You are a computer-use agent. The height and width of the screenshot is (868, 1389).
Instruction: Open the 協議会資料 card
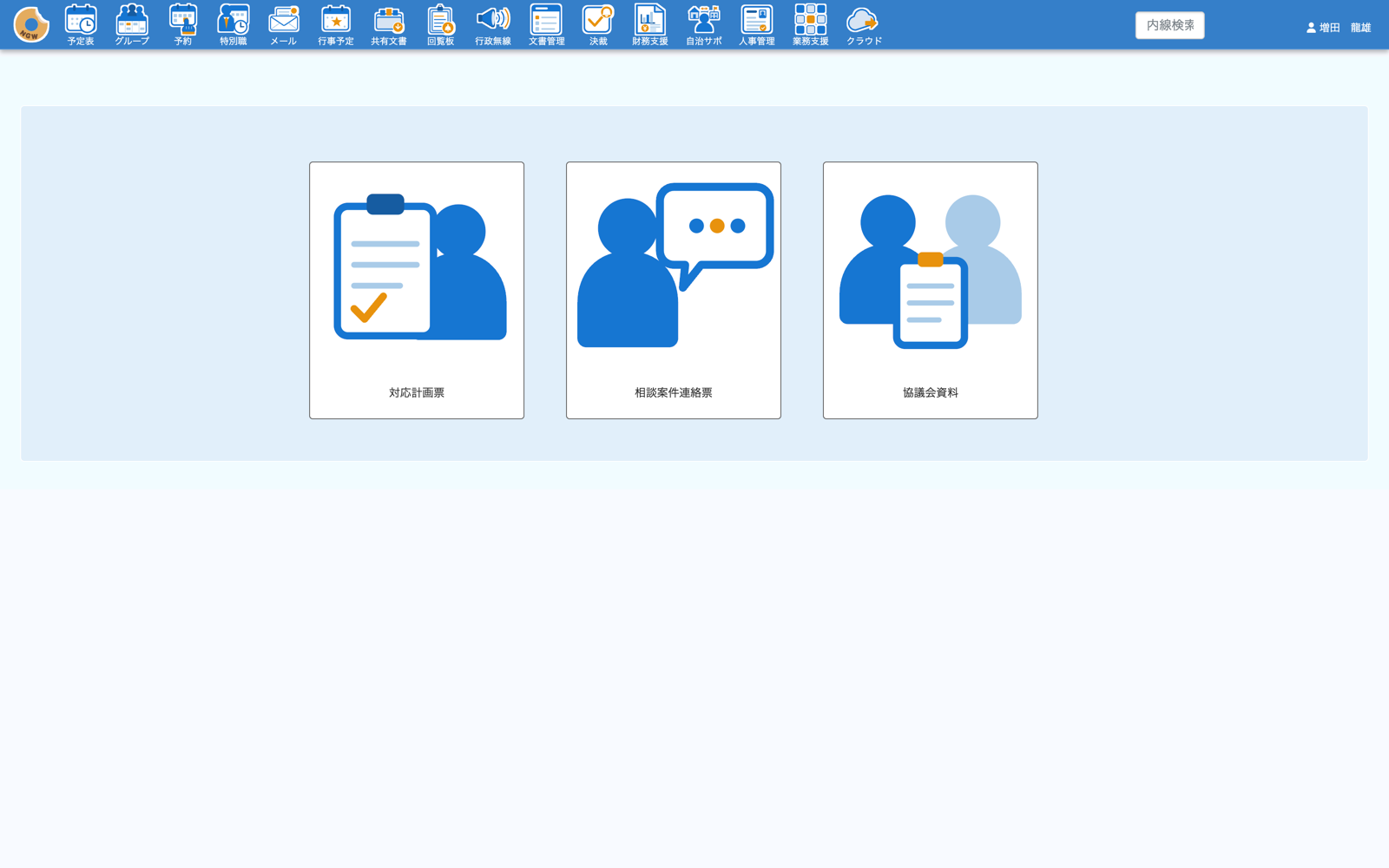point(931,290)
